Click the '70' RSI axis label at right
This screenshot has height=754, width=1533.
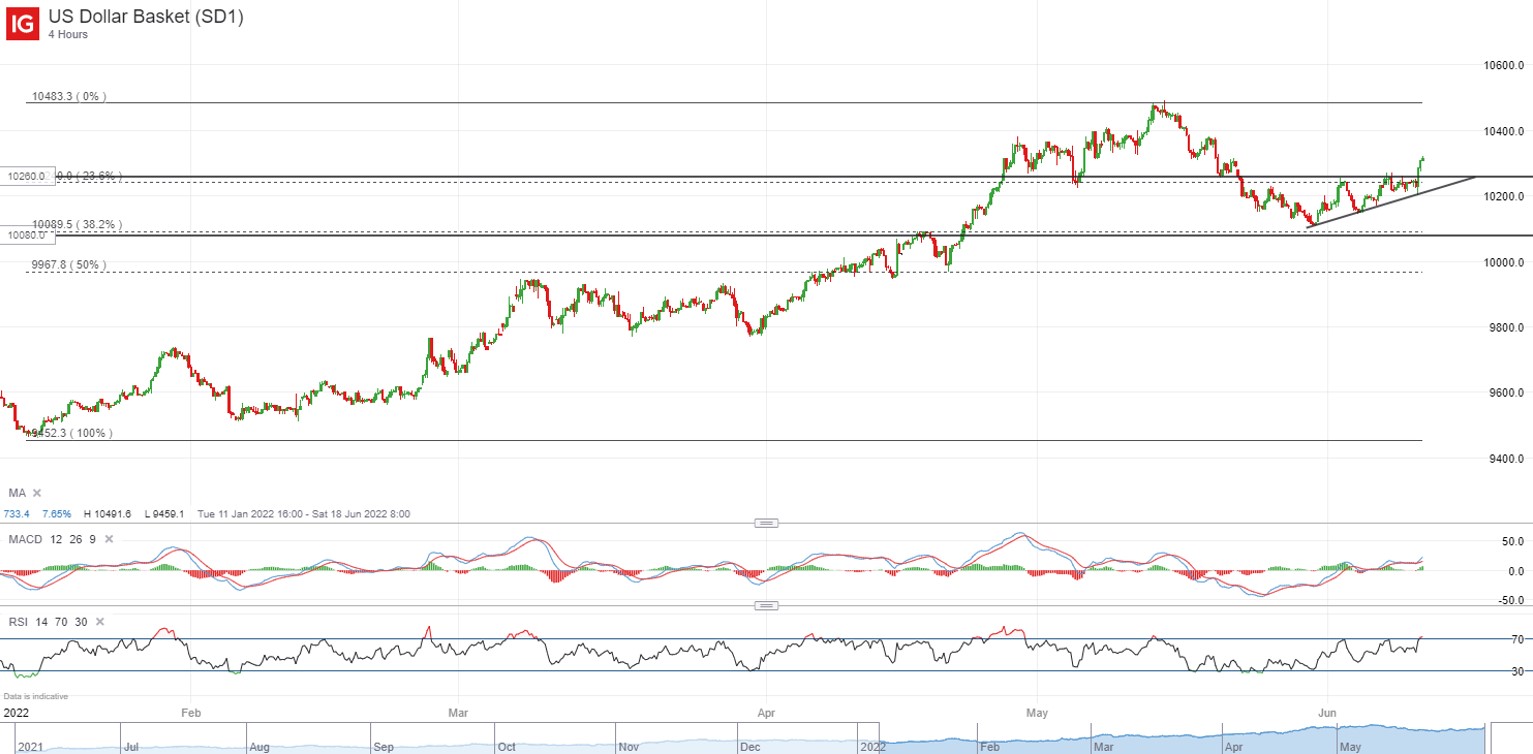coord(1517,639)
